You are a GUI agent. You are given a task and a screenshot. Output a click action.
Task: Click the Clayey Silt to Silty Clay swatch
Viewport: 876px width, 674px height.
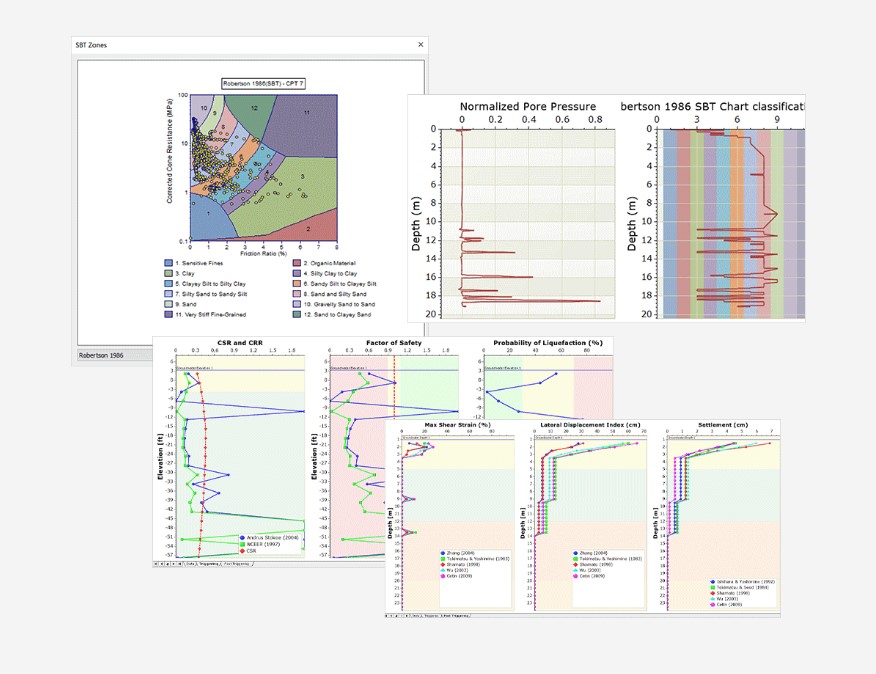click(168, 283)
